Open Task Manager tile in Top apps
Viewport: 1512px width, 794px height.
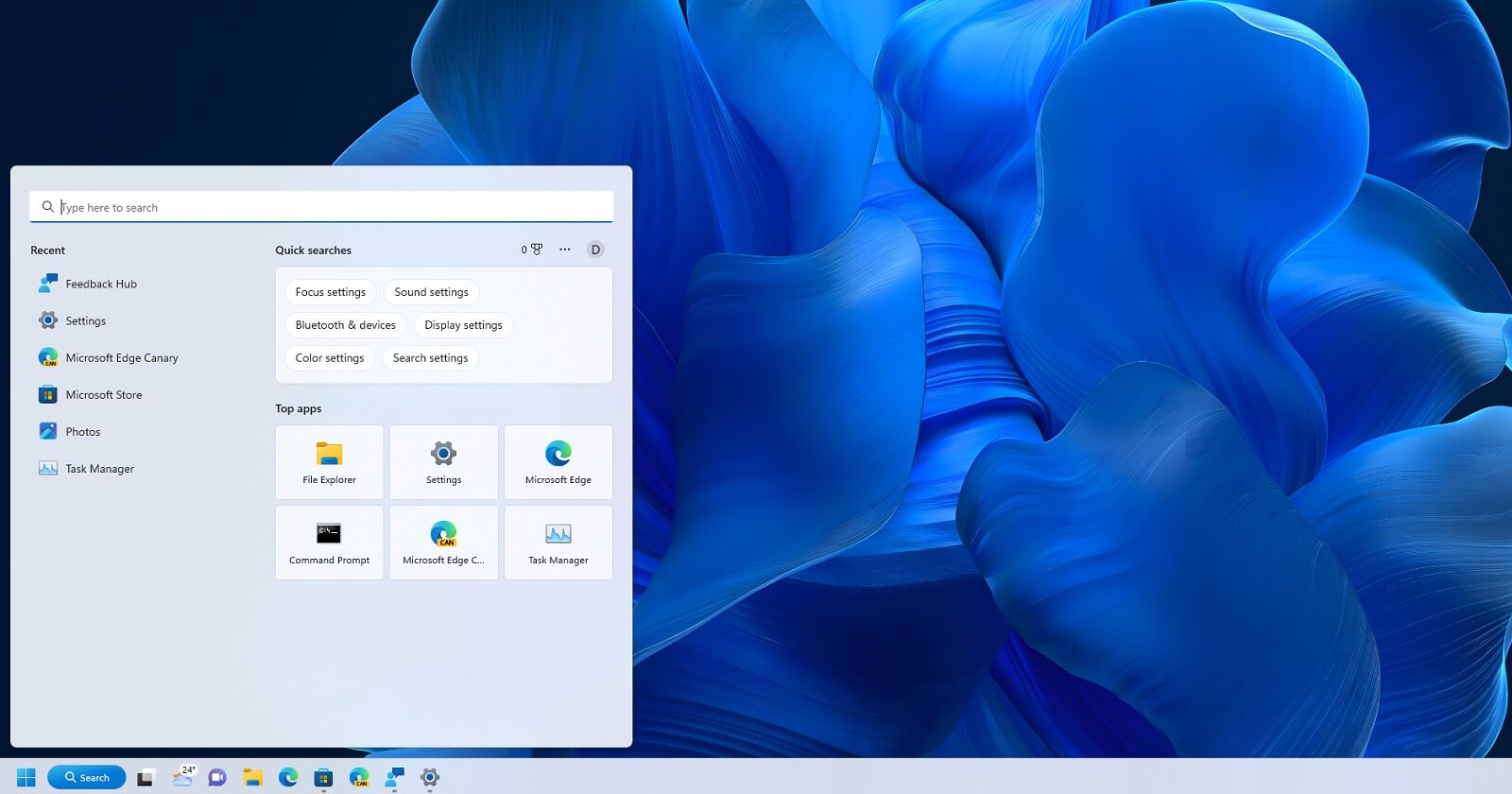click(558, 543)
